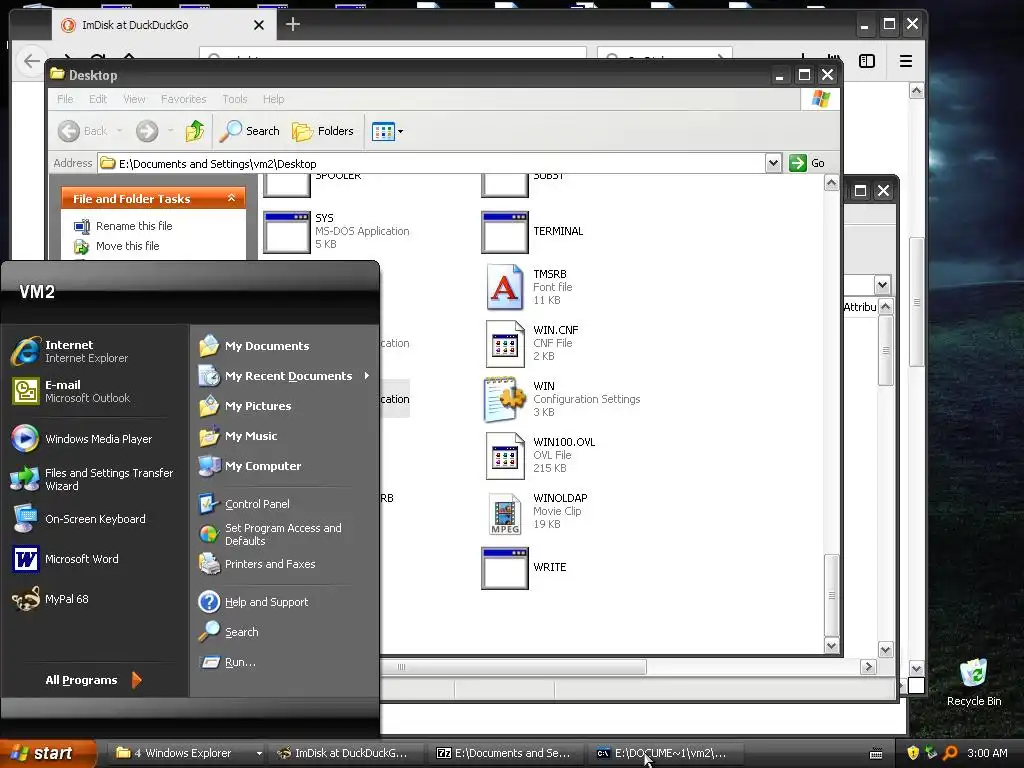The width and height of the screenshot is (1024, 768).
Task: Click Explorer Back button
Action: point(82,131)
